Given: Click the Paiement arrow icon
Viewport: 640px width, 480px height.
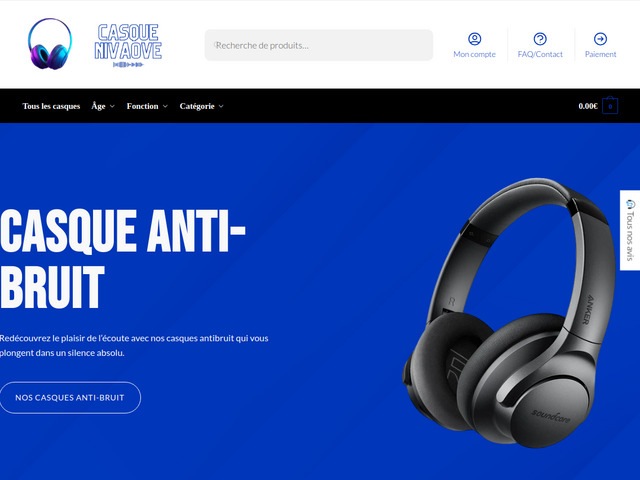Looking at the screenshot, I should click(x=600, y=39).
